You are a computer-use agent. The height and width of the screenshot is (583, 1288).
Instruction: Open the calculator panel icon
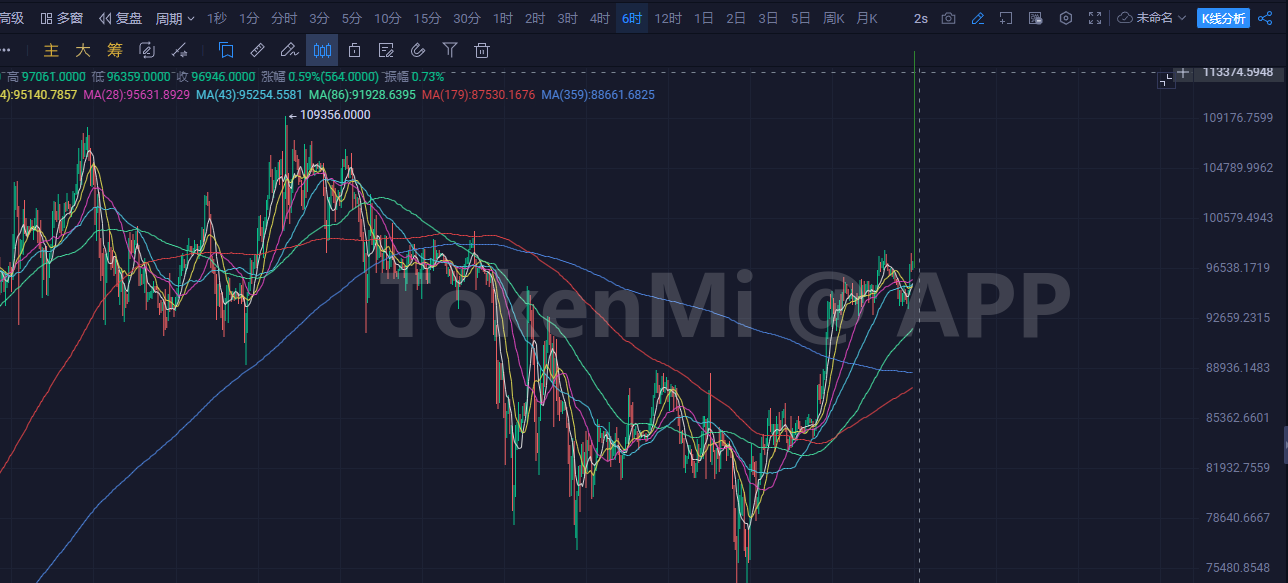[x=1035, y=18]
